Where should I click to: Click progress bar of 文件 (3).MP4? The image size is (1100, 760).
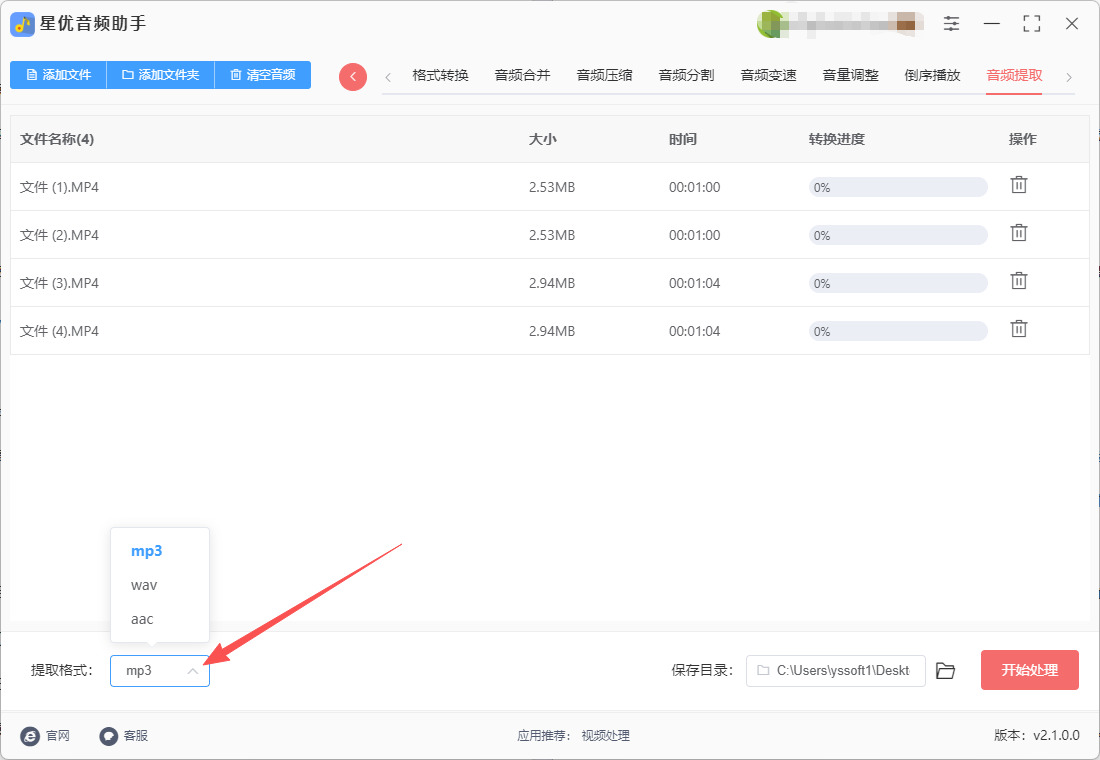pos(898,284)
